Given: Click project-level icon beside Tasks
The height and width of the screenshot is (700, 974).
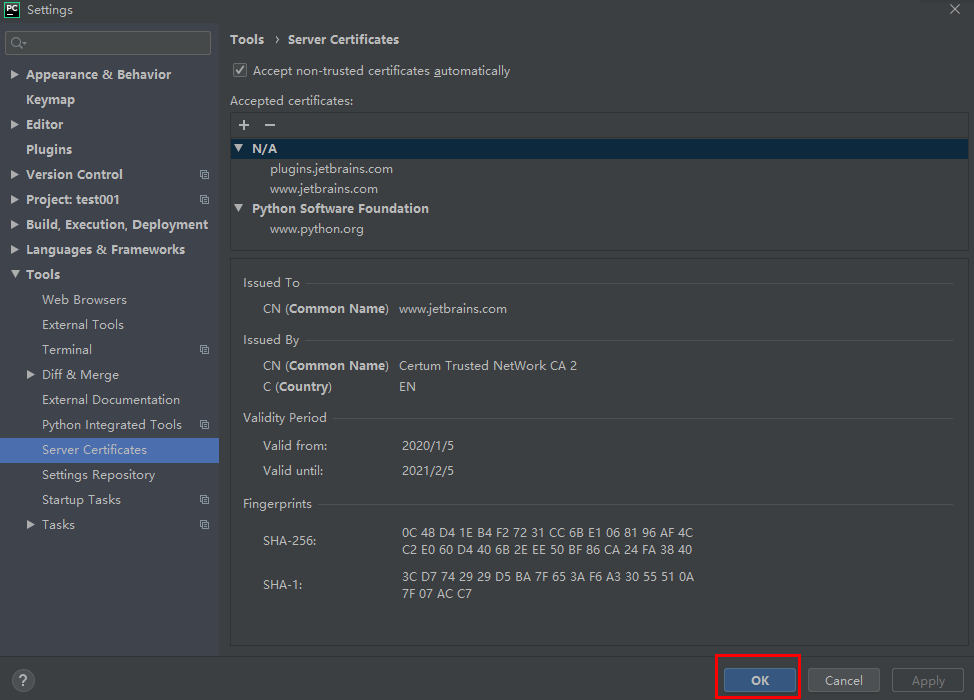Looking at the screenshot, I should 204,525.
